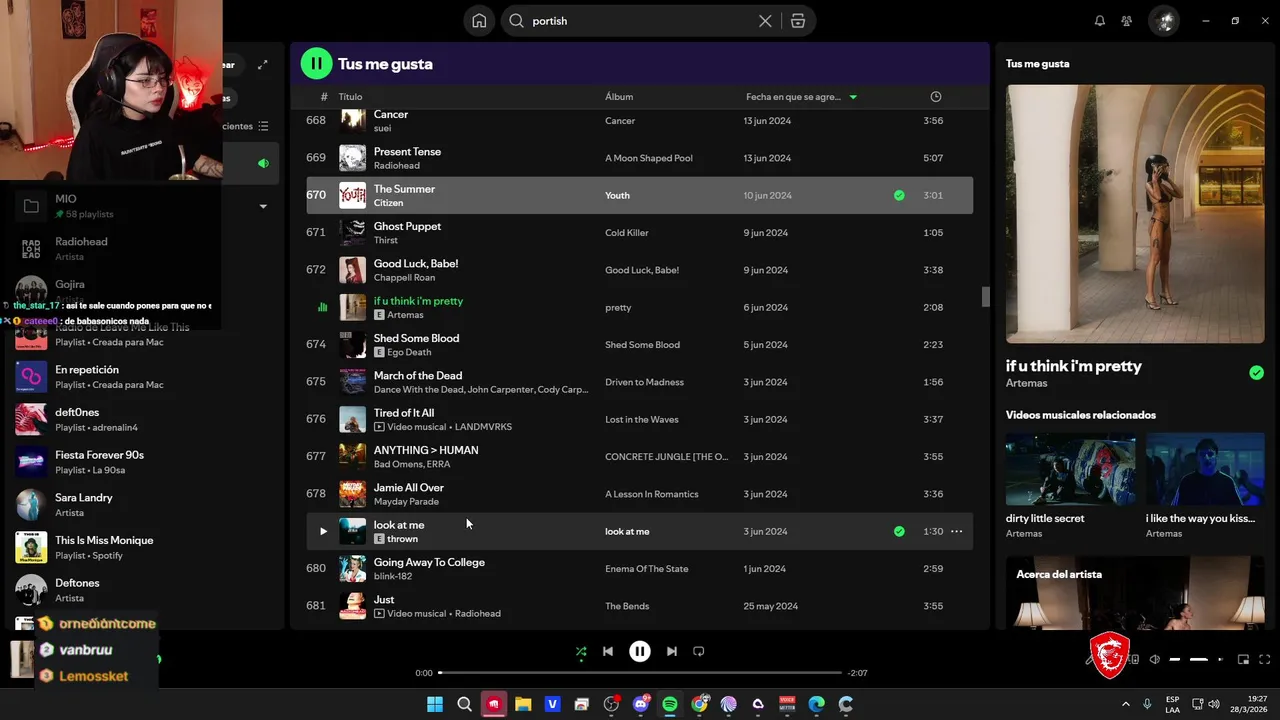Viewport: 1280px width, 720px height.
Task: Select the 'March of the Dead' track
Action: [x=639, y=382]
